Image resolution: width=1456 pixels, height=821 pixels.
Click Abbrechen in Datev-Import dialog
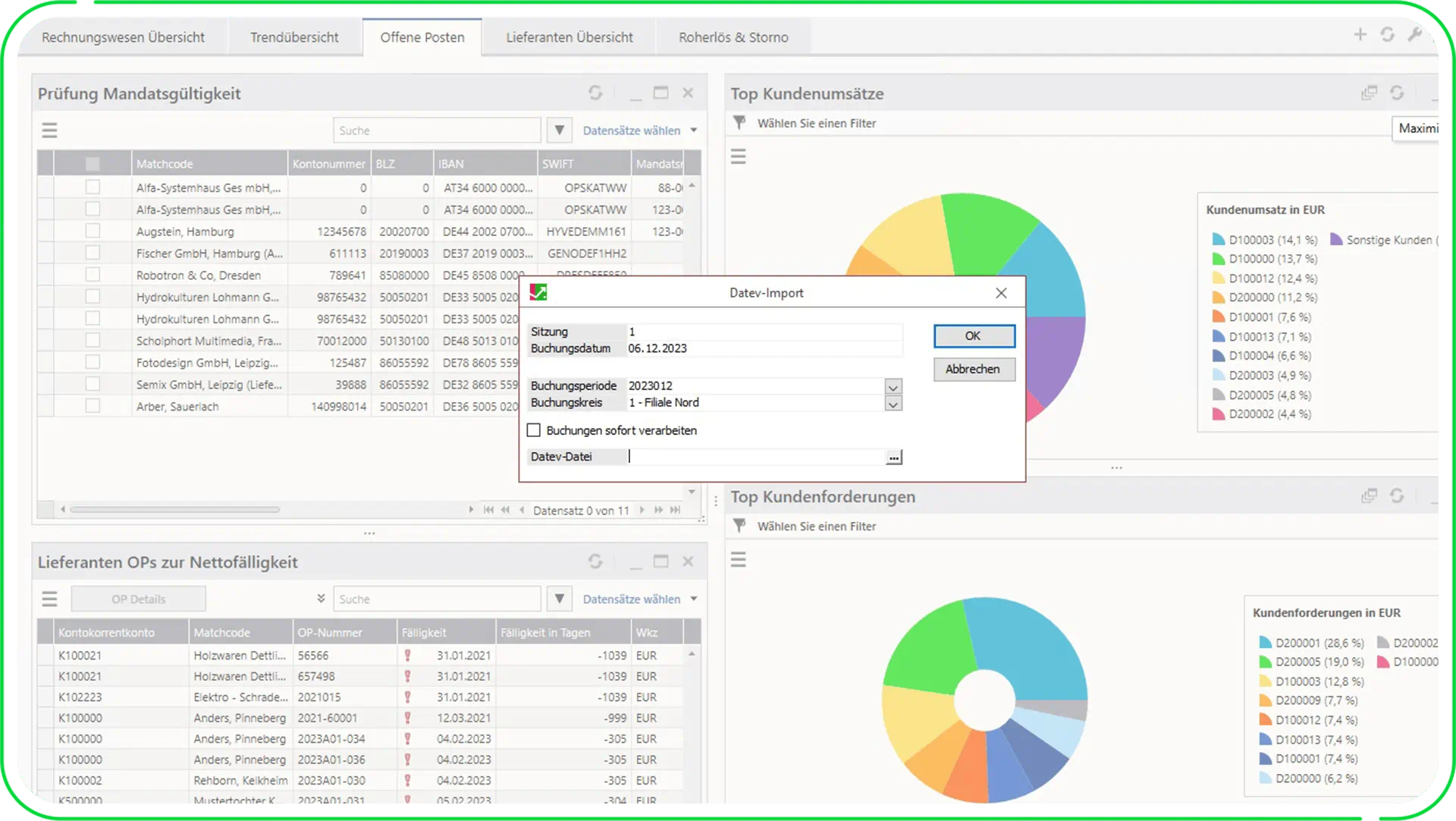[x=973, y=370]
